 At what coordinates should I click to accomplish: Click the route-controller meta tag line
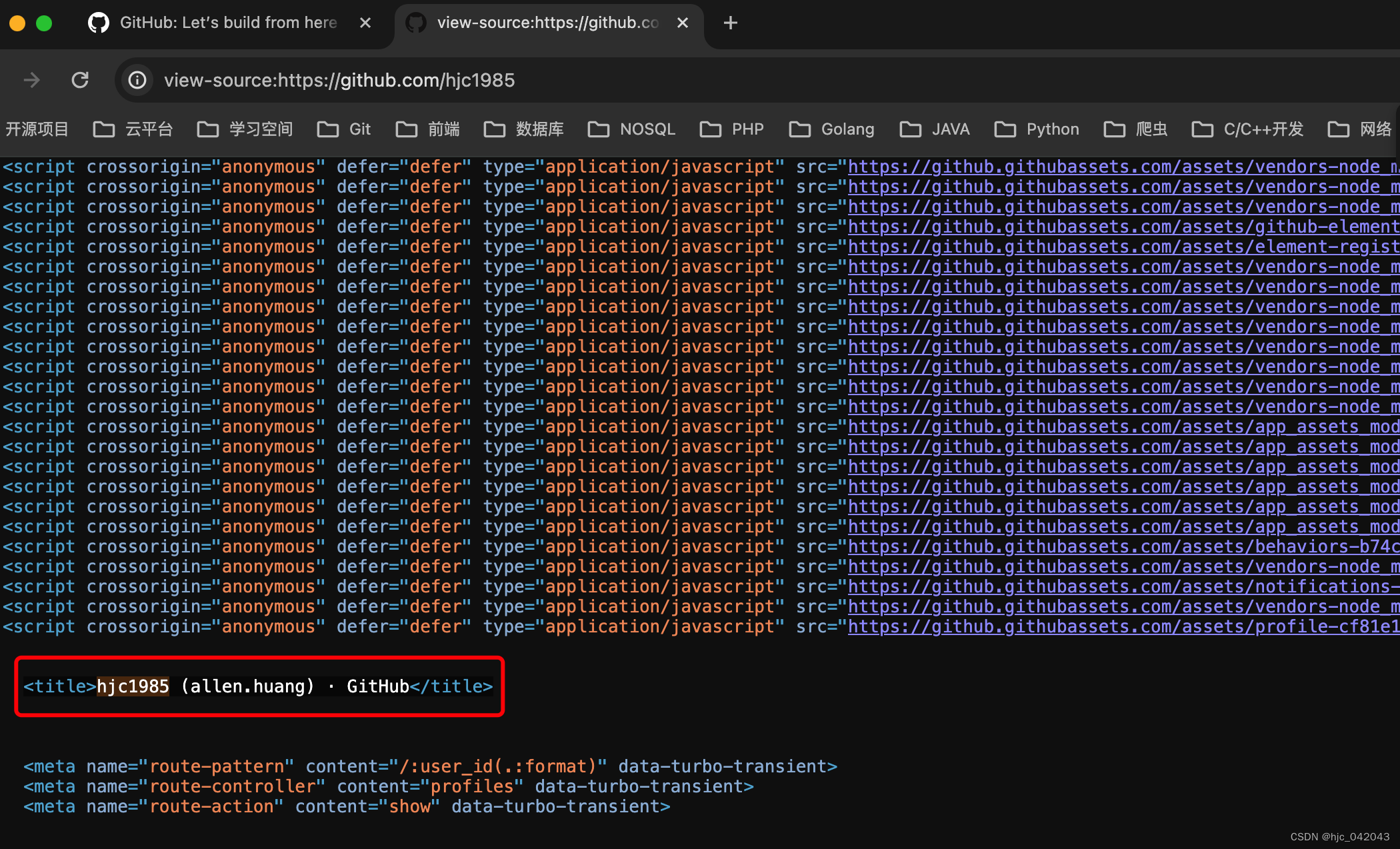pos(389,787)
